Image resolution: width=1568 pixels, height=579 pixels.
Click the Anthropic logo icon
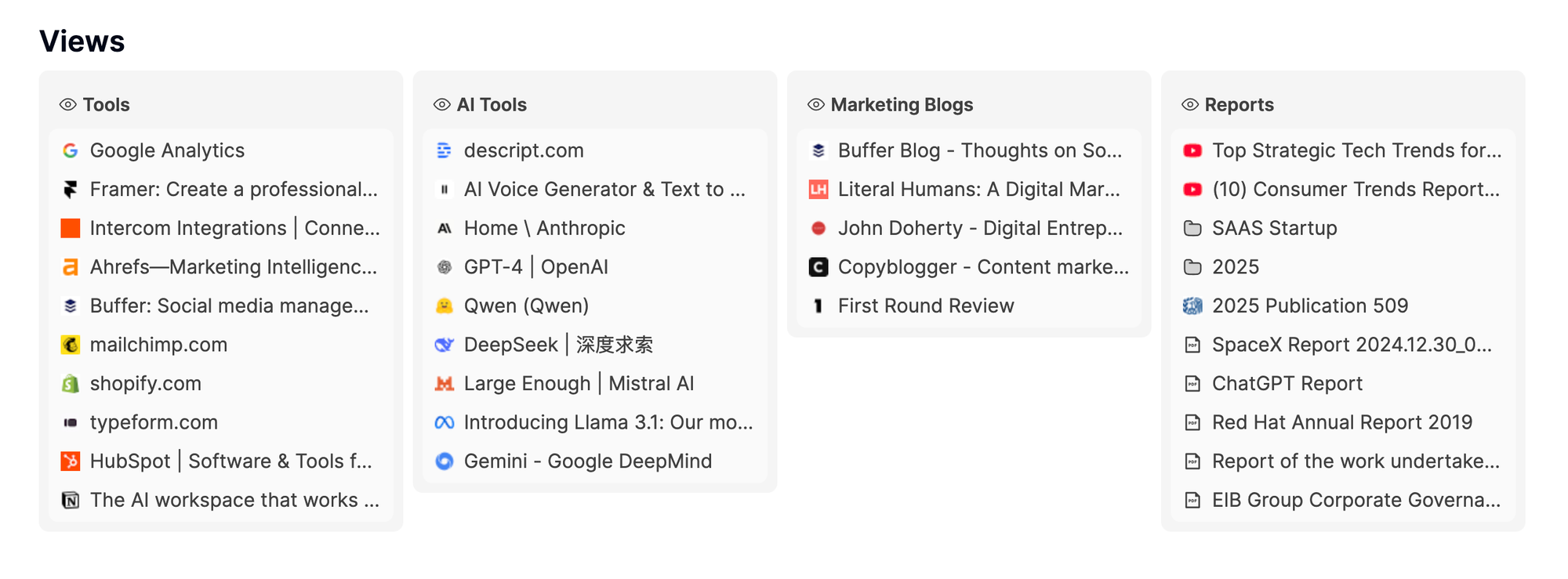(x=445, y=229)
